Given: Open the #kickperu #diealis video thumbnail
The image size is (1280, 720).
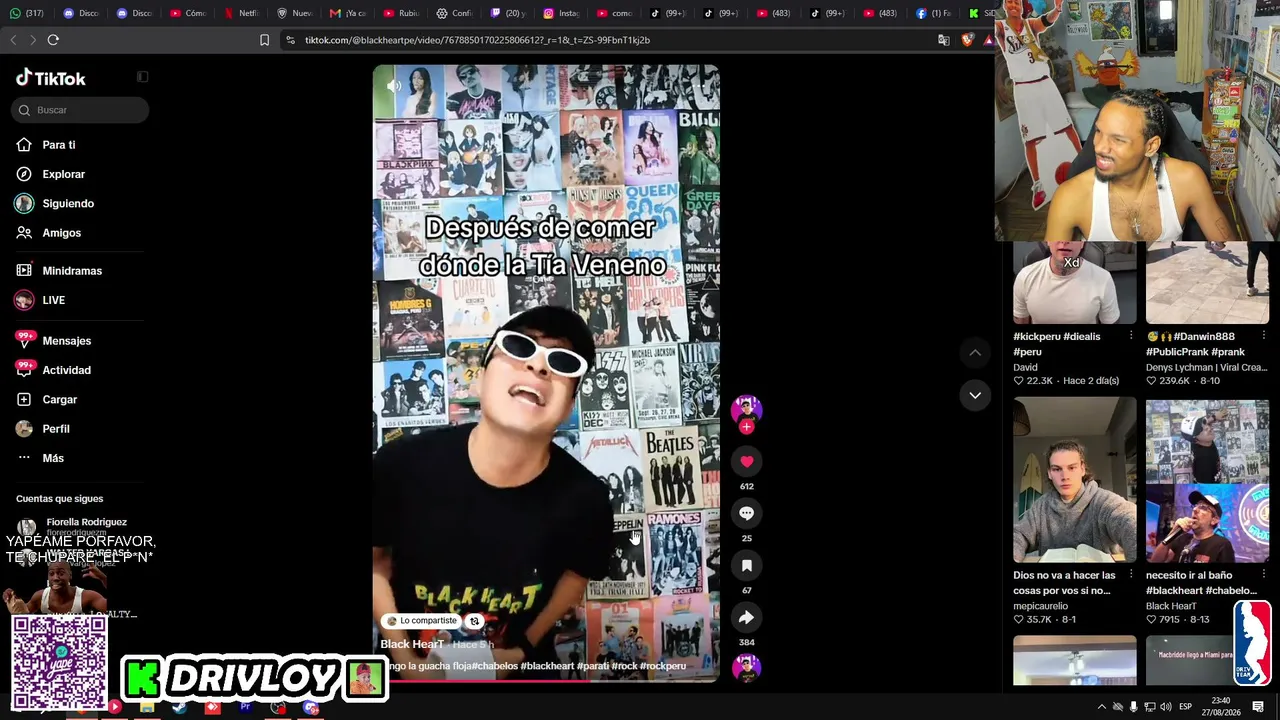Looking at the screenshot, I should (1075, 283).
